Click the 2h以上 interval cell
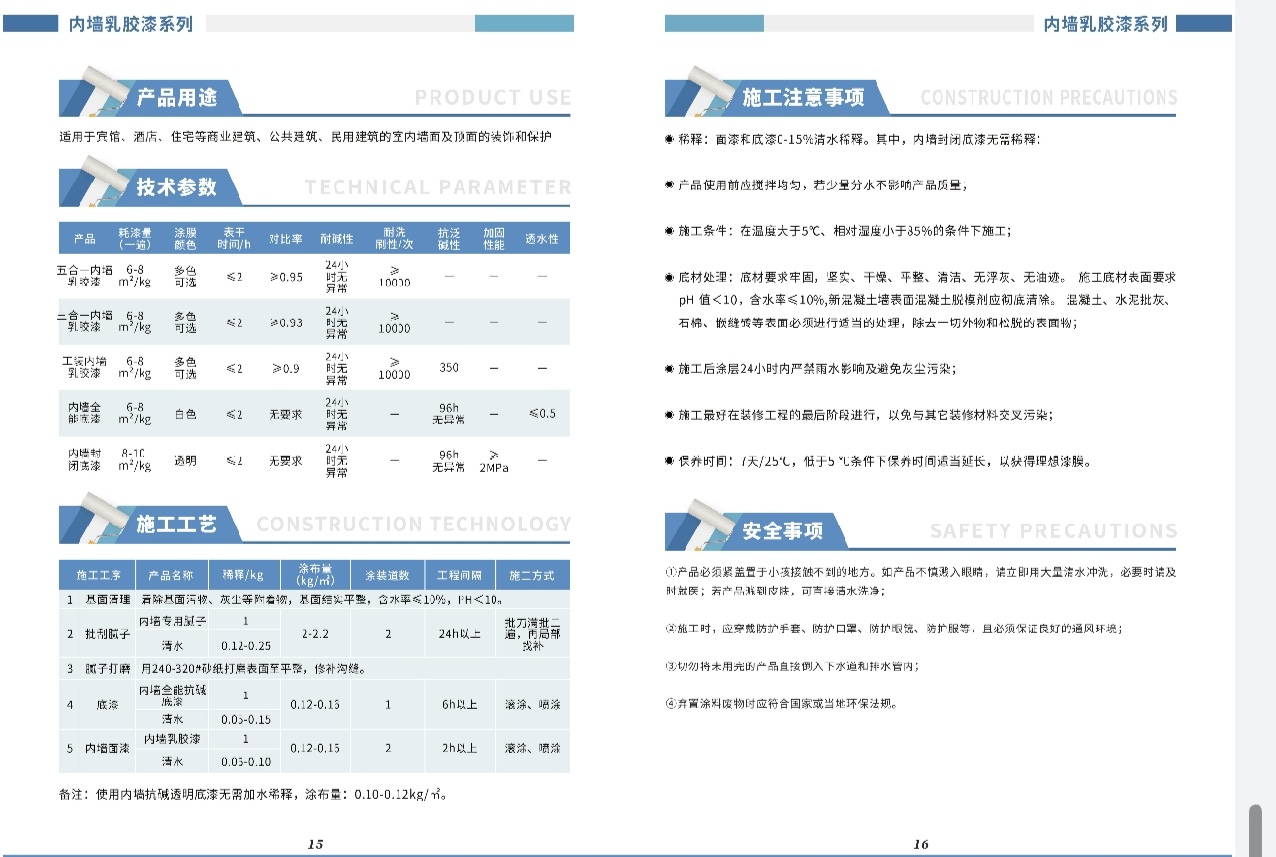The height and width of the screenshot is (857, 1276). 460,748
